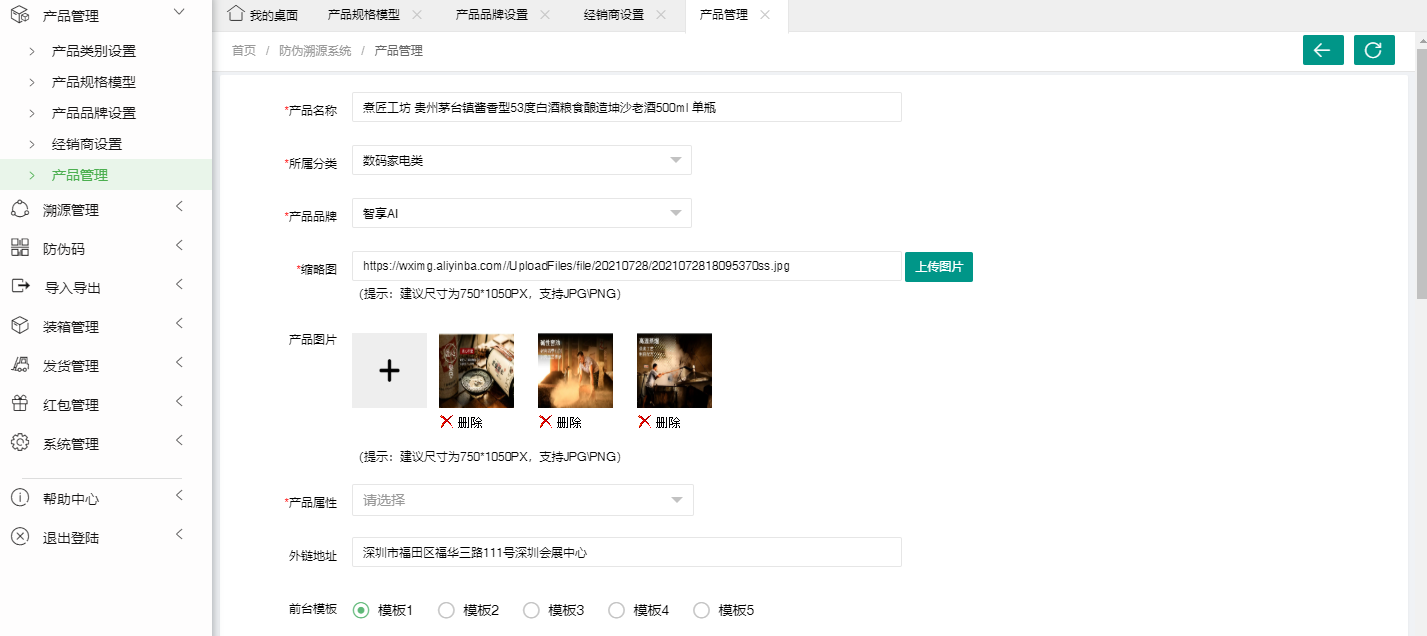This screenshot has height=636, width=1427.
Task: Click the green back arrow button
Action: (x=1322, y=50)
